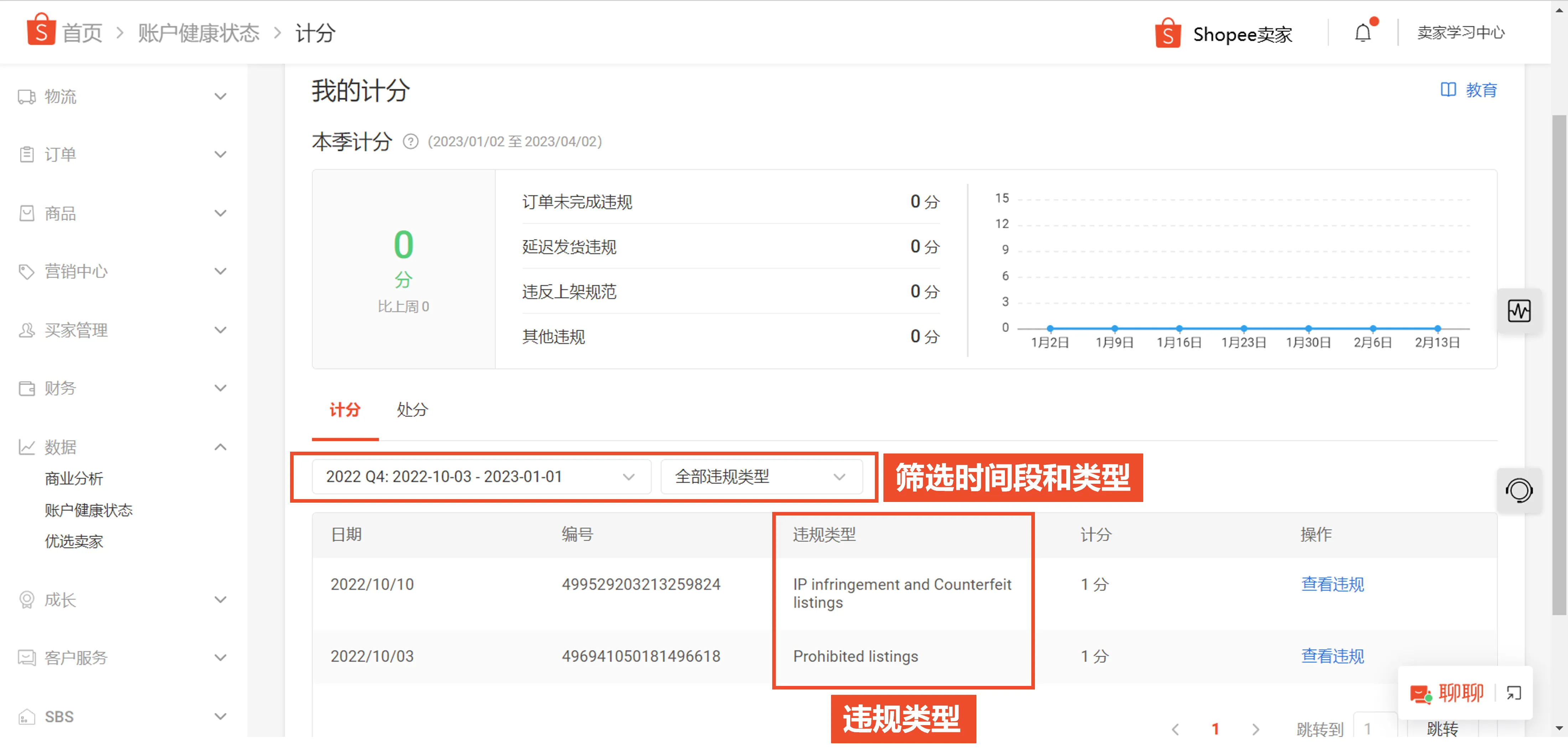
Task: Select the 财务 sidebar icon
Action: click(27, 388)
